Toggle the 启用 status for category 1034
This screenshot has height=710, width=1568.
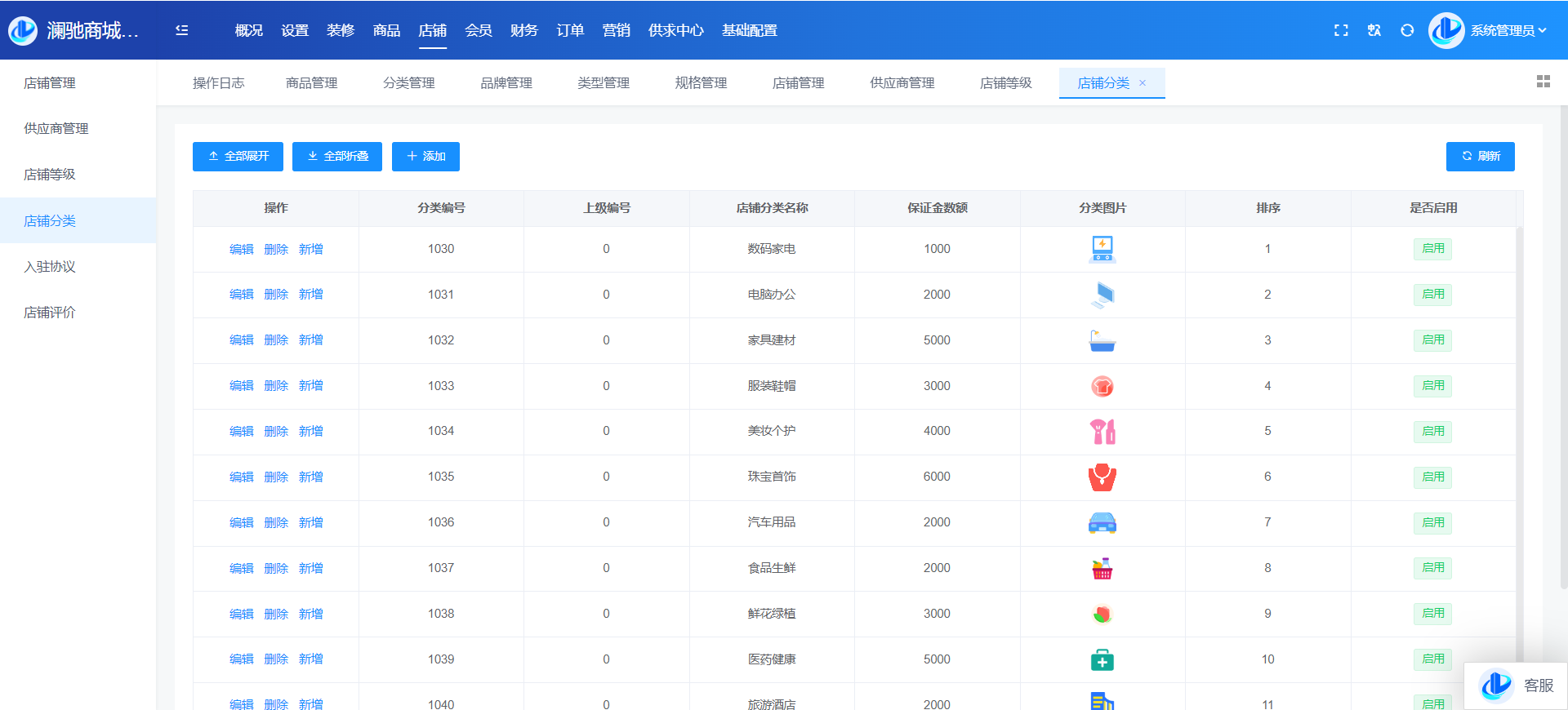click(x=1432, y=431)
